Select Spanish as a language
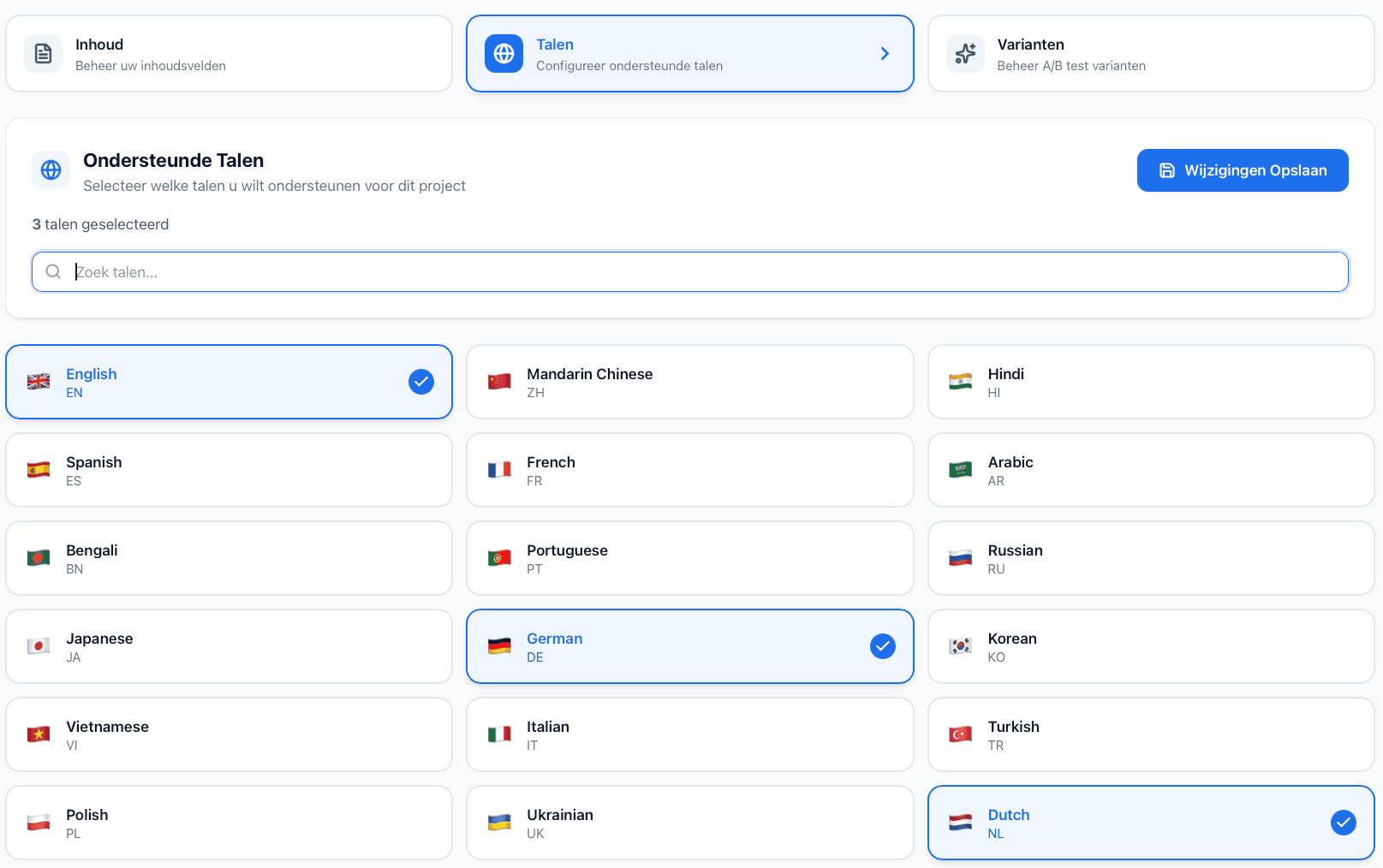Screen dimensions: 1383x868 coord(229,469)
